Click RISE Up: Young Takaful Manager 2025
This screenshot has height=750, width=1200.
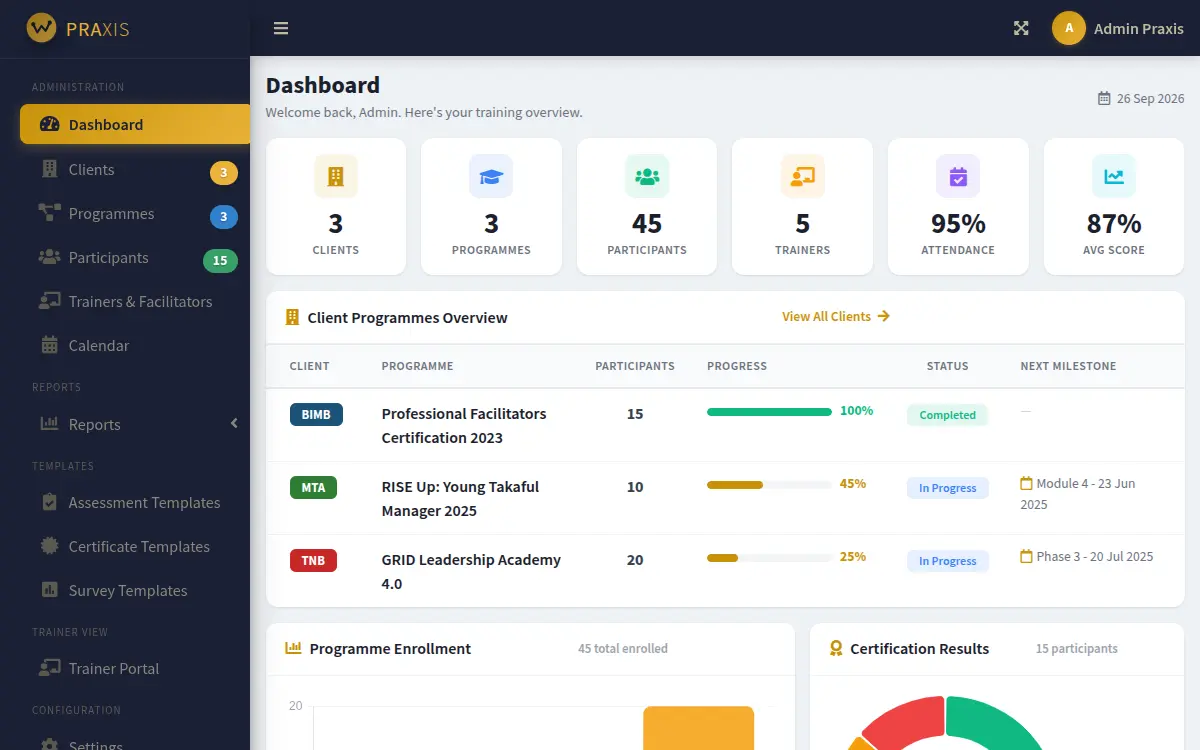click(460, 498)
